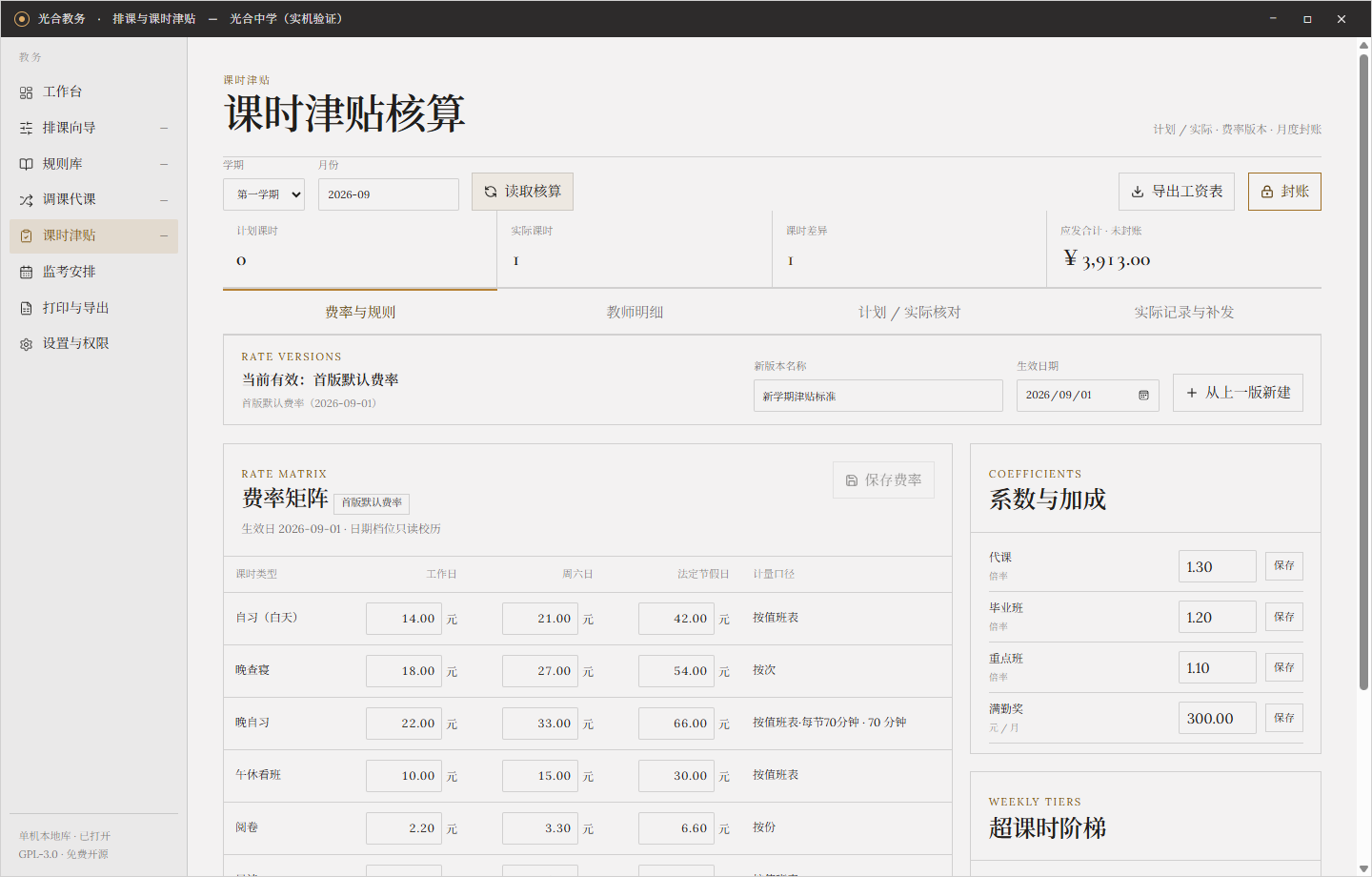Screen dimensions: 1372x877
Task: Click the 读取核算 button
Action: click(522, 192)
